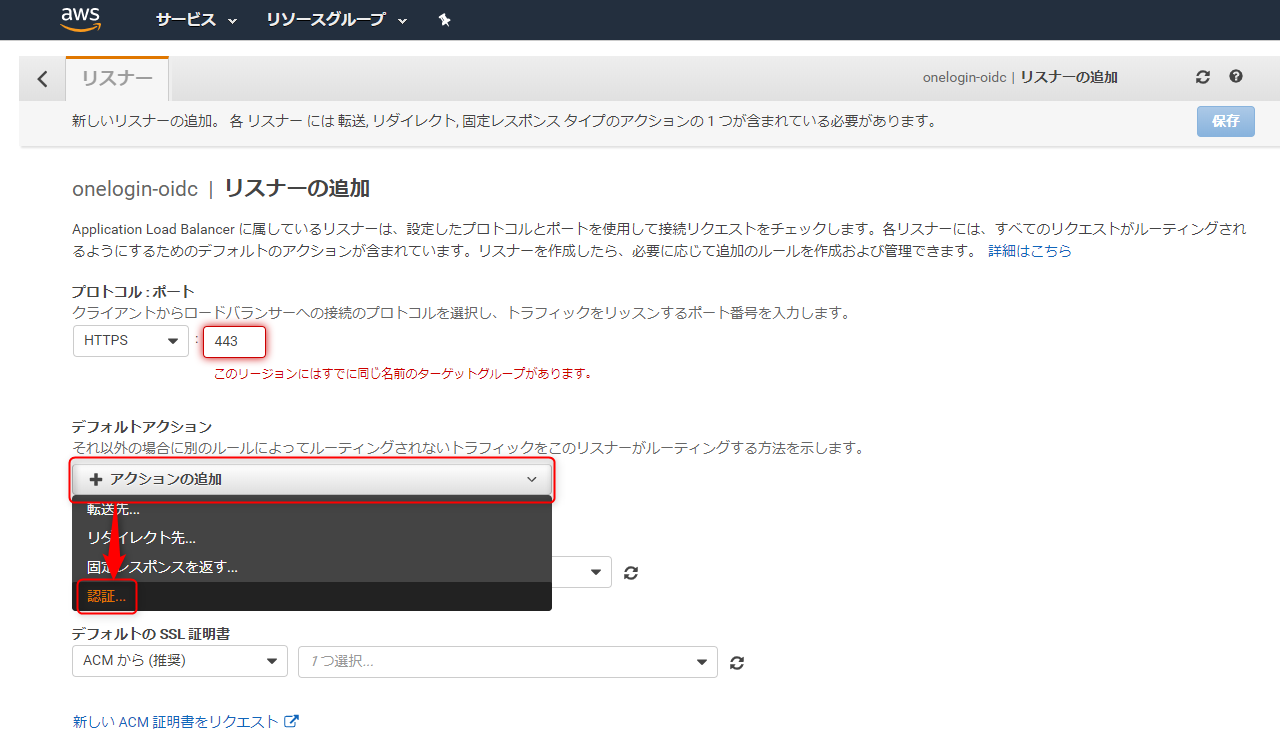The width and height of the screenshot is (1280, 750).
Task: Click the refresh icon in page header
Action: (x=1203, y=77)
